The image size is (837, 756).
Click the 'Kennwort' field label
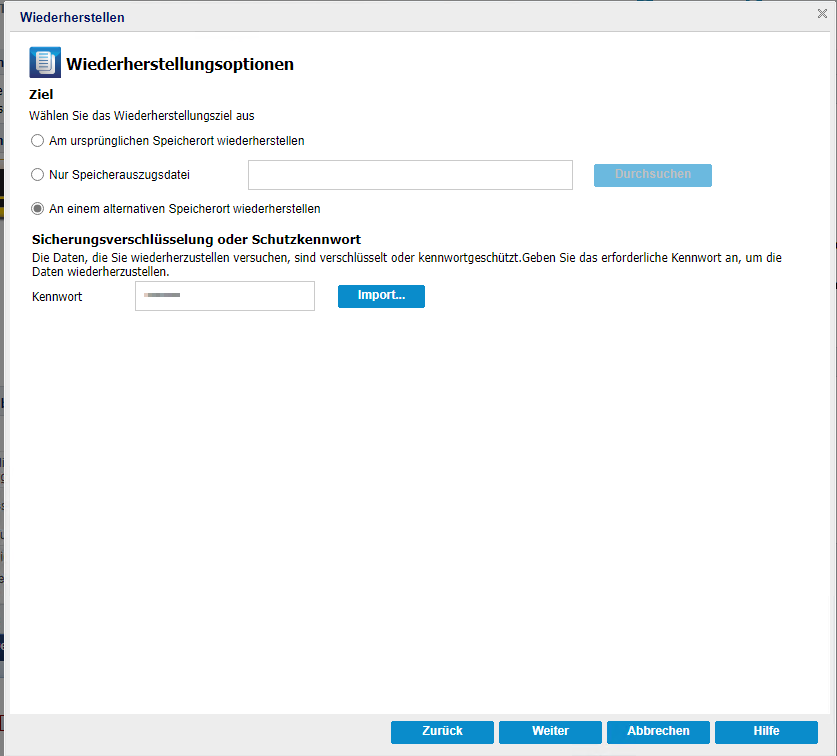(x=57, y=297)
